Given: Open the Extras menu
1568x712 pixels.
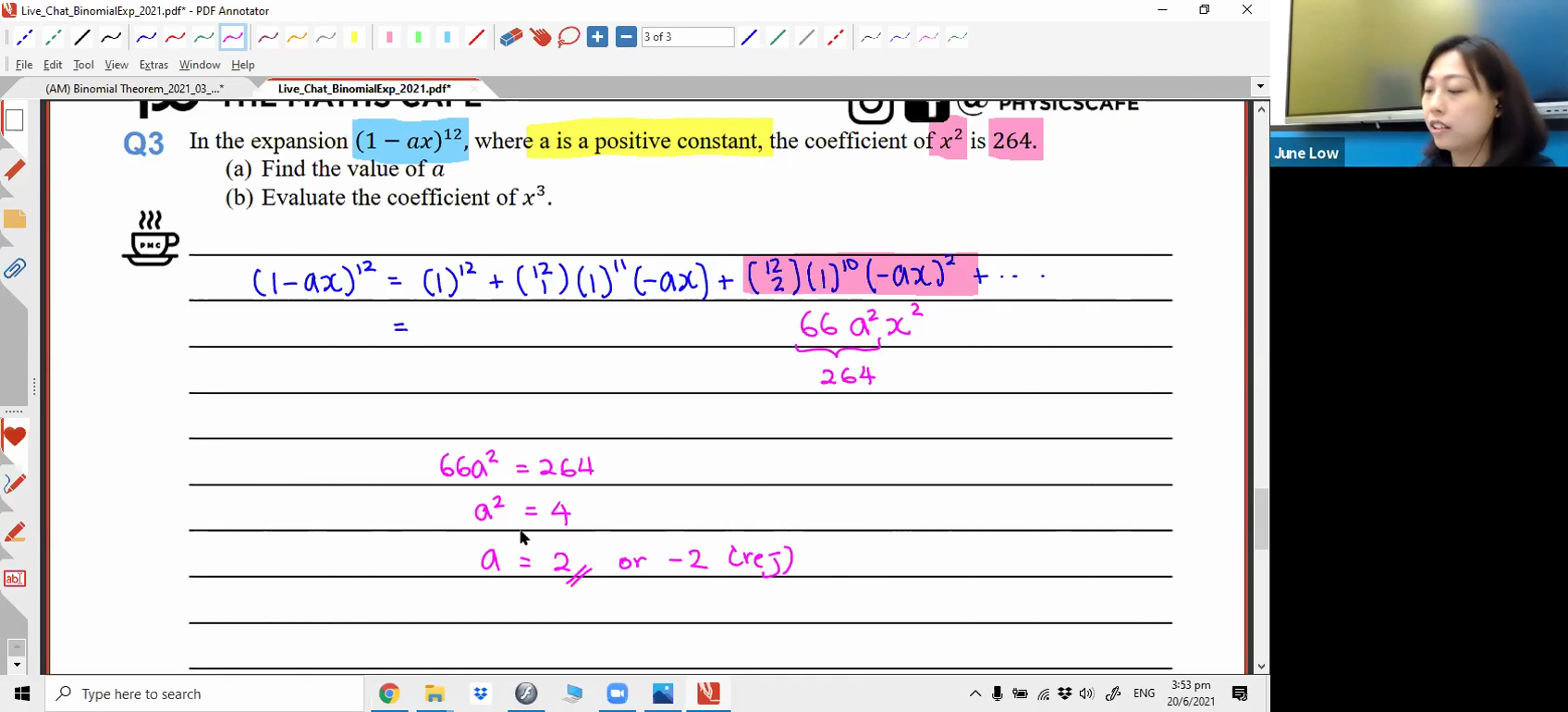Looking at the screenshot, I should 153,65.
